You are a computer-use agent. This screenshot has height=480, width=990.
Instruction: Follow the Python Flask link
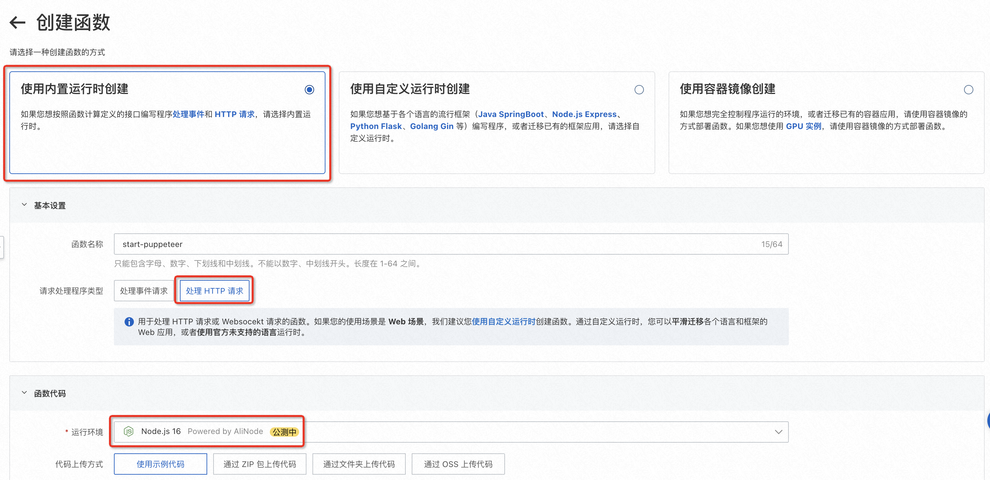[376, 126]
